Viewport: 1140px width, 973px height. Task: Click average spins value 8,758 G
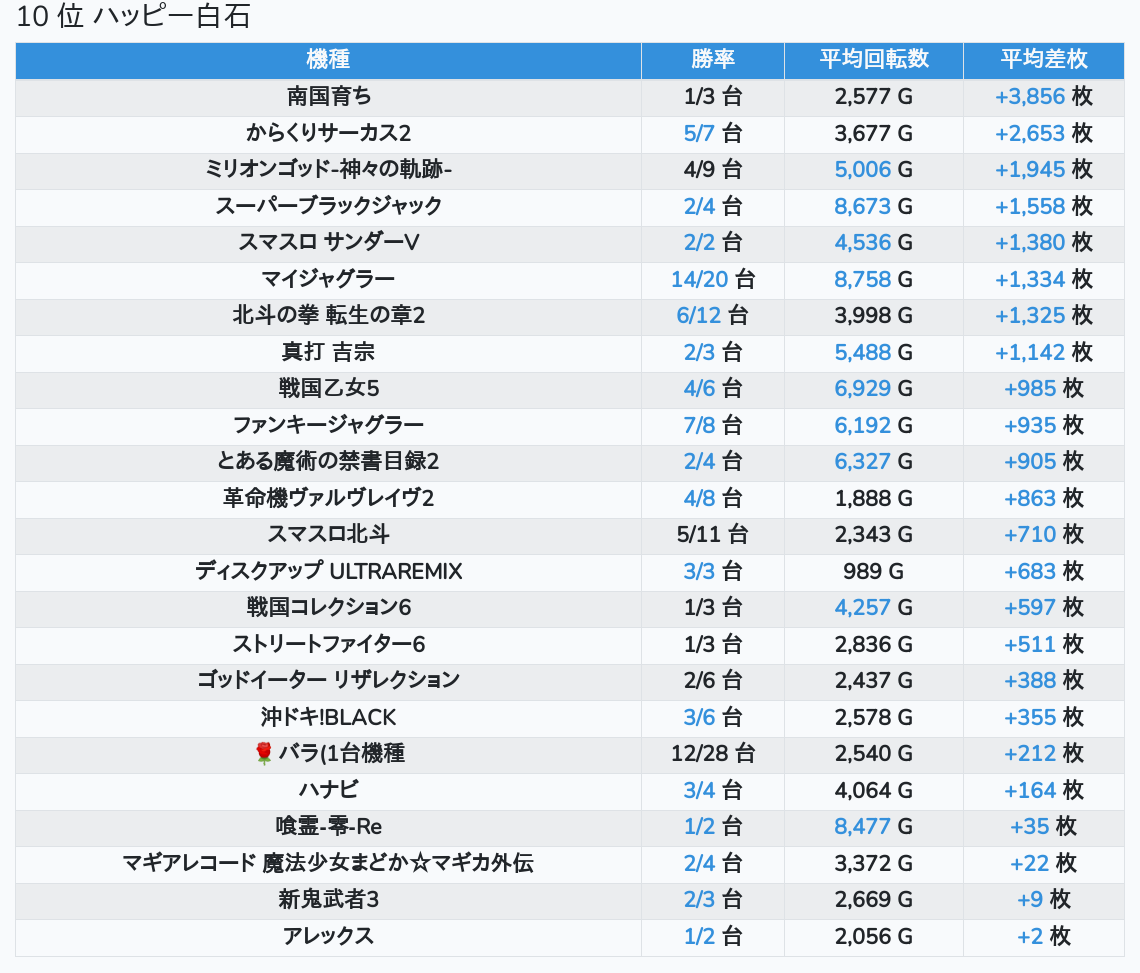[874, 279]
